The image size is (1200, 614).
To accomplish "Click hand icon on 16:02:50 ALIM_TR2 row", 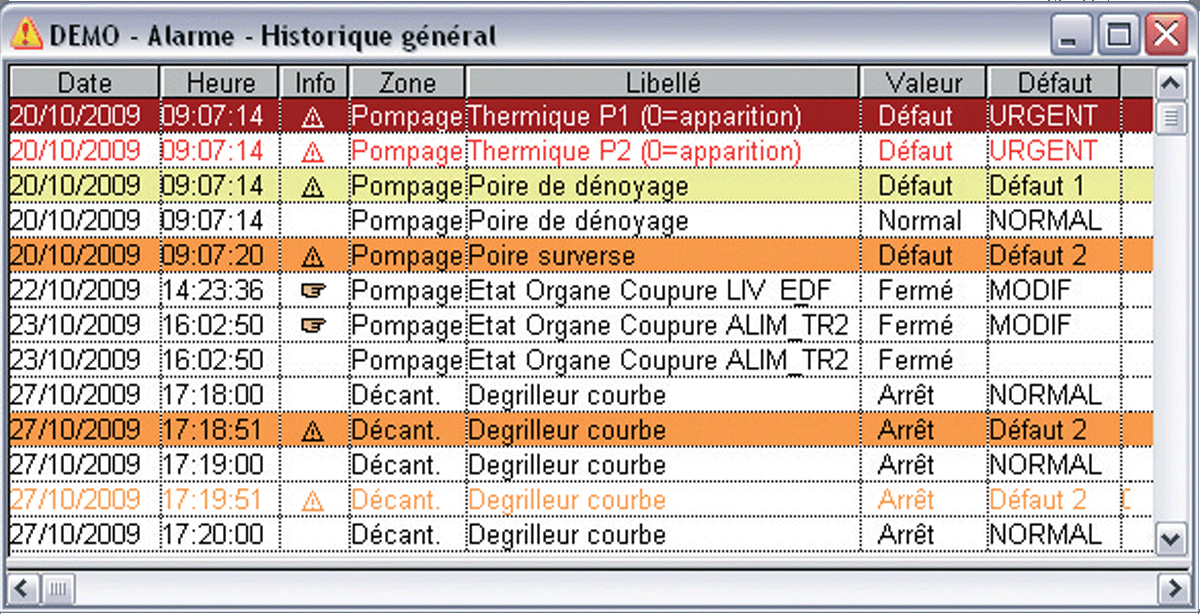I will [313, 326].
